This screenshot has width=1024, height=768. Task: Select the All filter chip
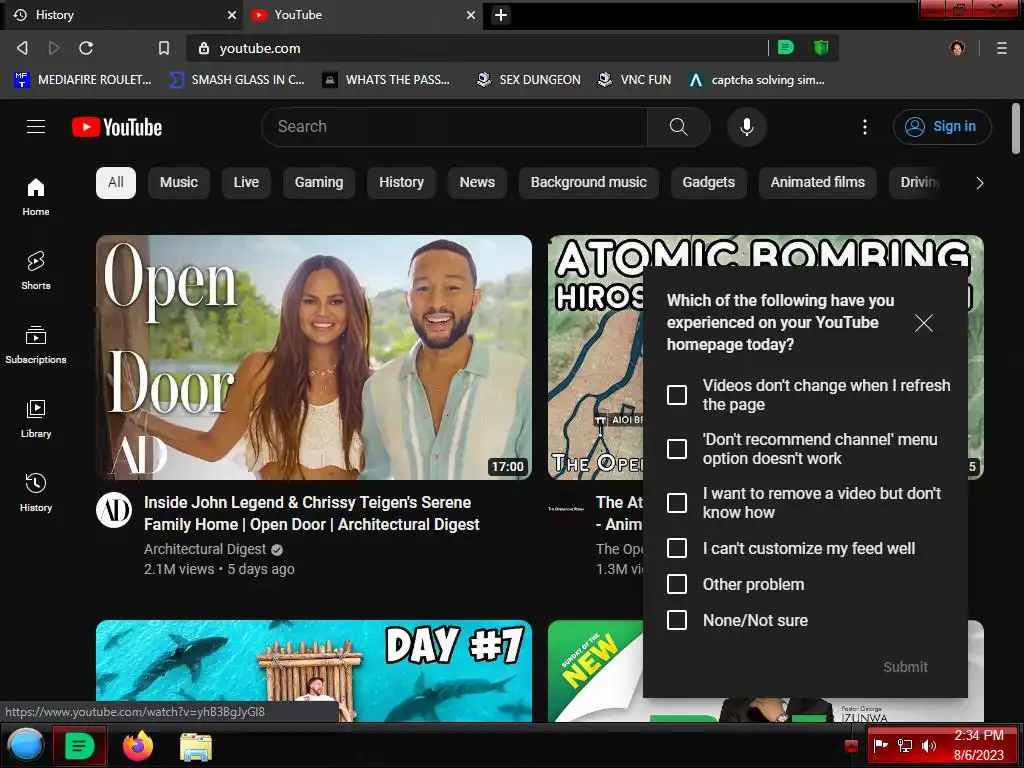tap(116, 183)
